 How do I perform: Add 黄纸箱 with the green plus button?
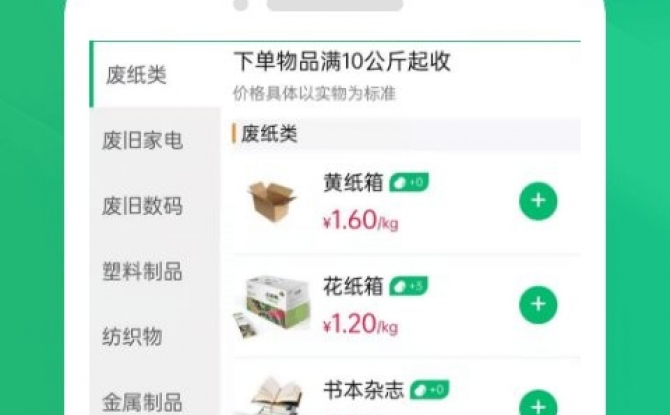click(x=538, y=201)
